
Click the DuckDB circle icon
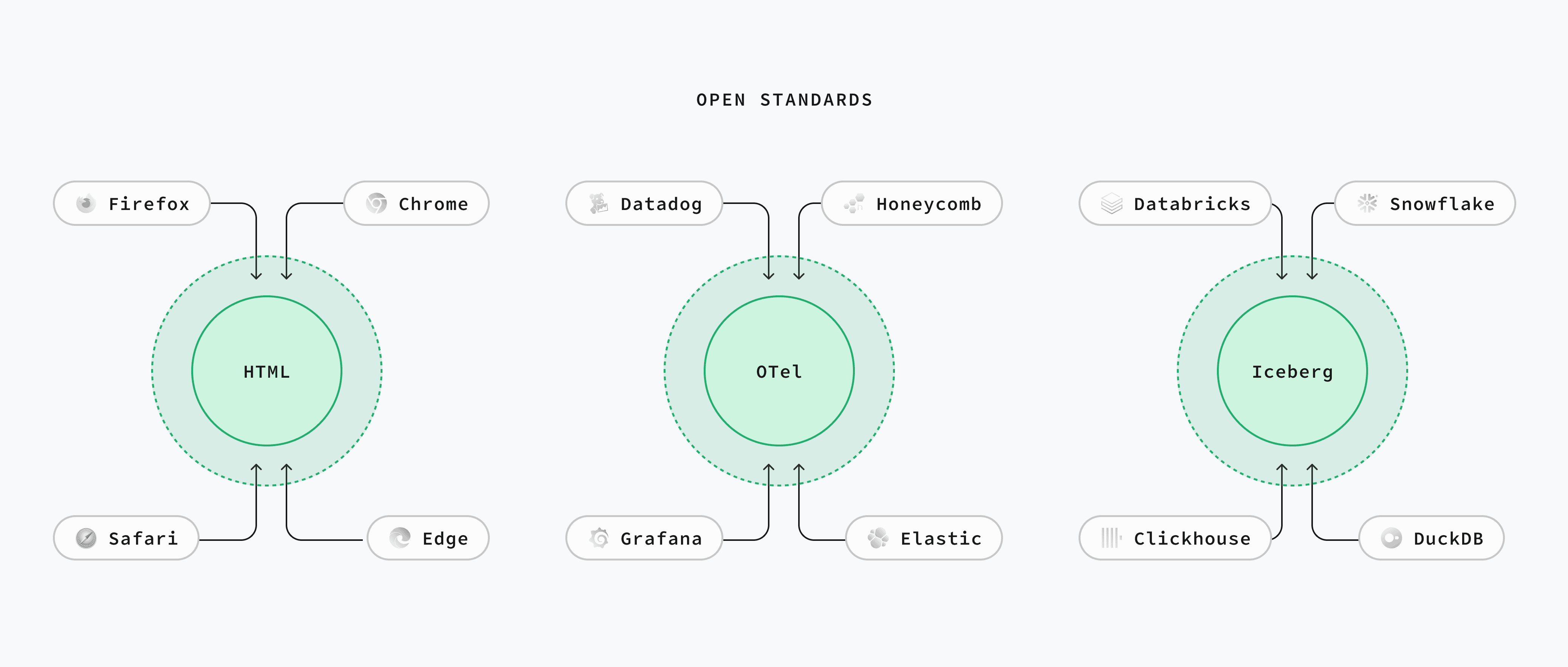[1392, 538]
